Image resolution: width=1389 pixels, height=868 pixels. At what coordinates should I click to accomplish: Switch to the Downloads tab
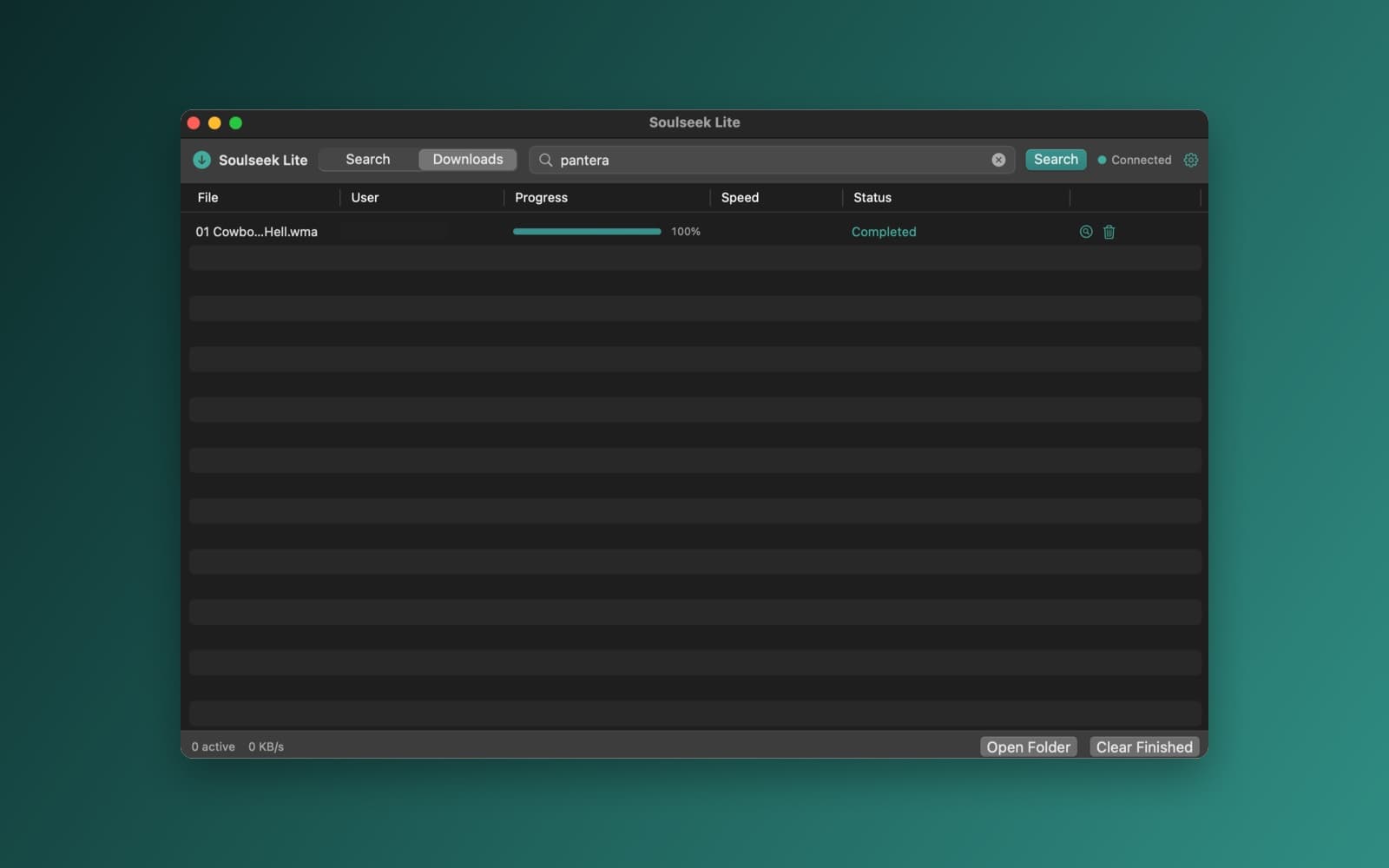click(468, 160)
